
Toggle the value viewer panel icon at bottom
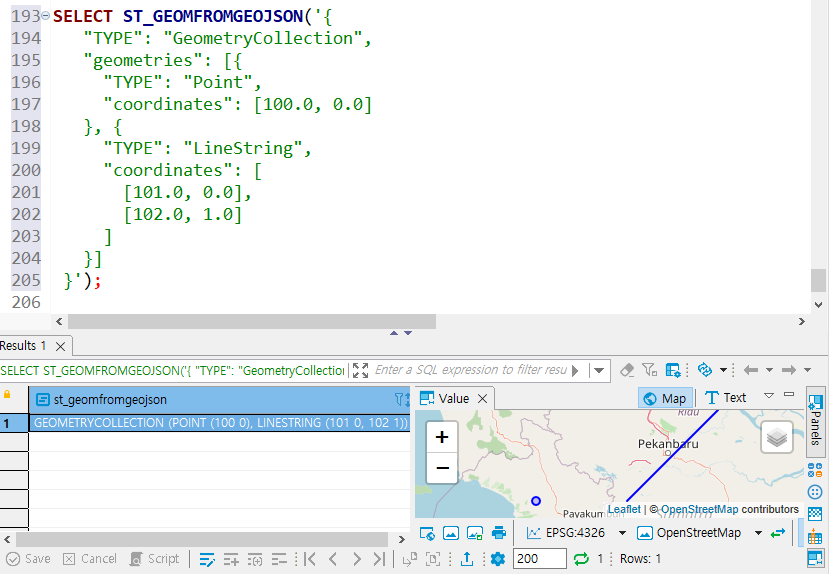(815, 558)
